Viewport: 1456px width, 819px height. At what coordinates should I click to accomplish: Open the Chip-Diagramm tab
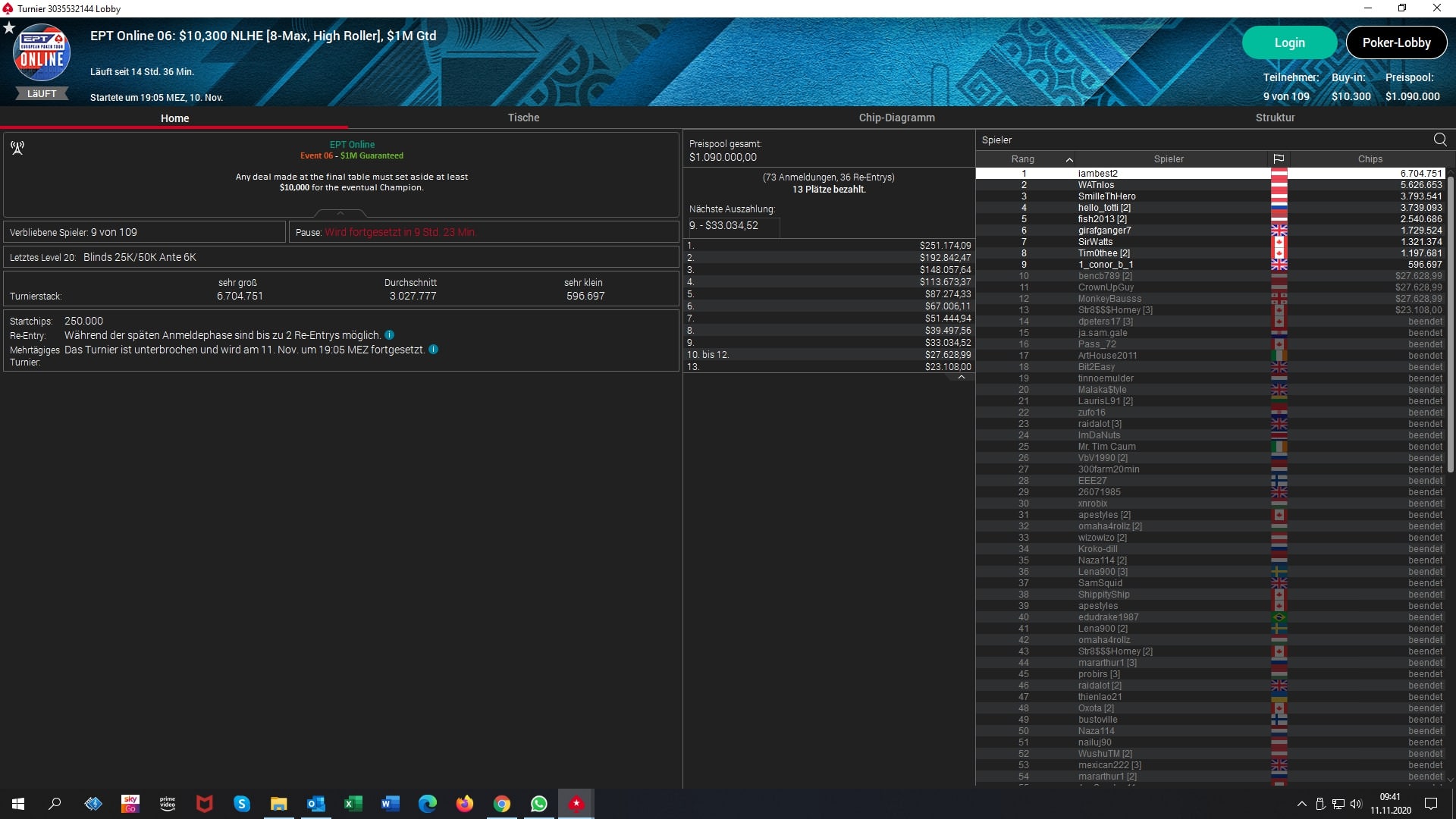coord(896,118)
